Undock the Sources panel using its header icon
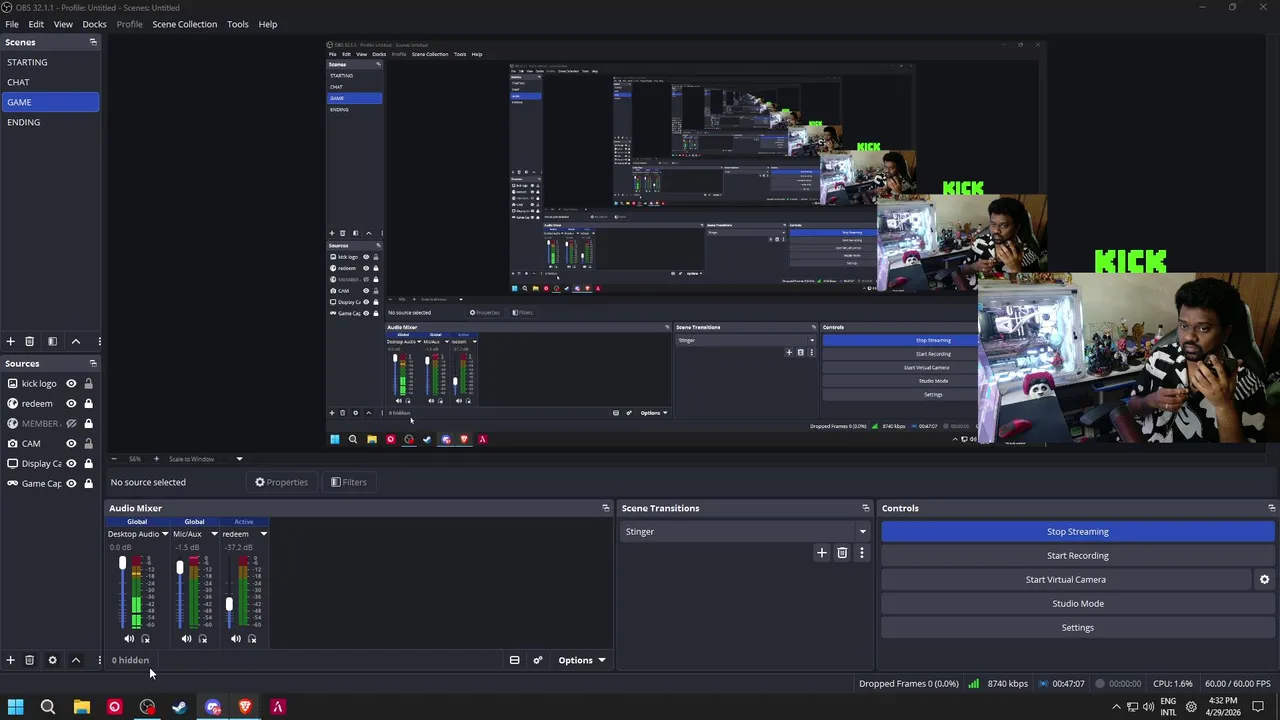 point(93,363)
